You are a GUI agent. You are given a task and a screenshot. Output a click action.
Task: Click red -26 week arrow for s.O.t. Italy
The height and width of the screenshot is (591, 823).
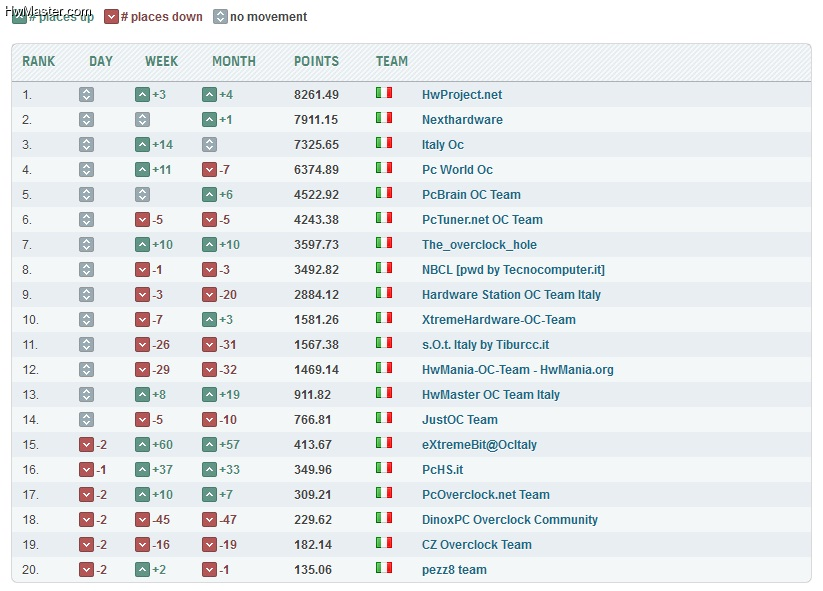pos(142,345)
